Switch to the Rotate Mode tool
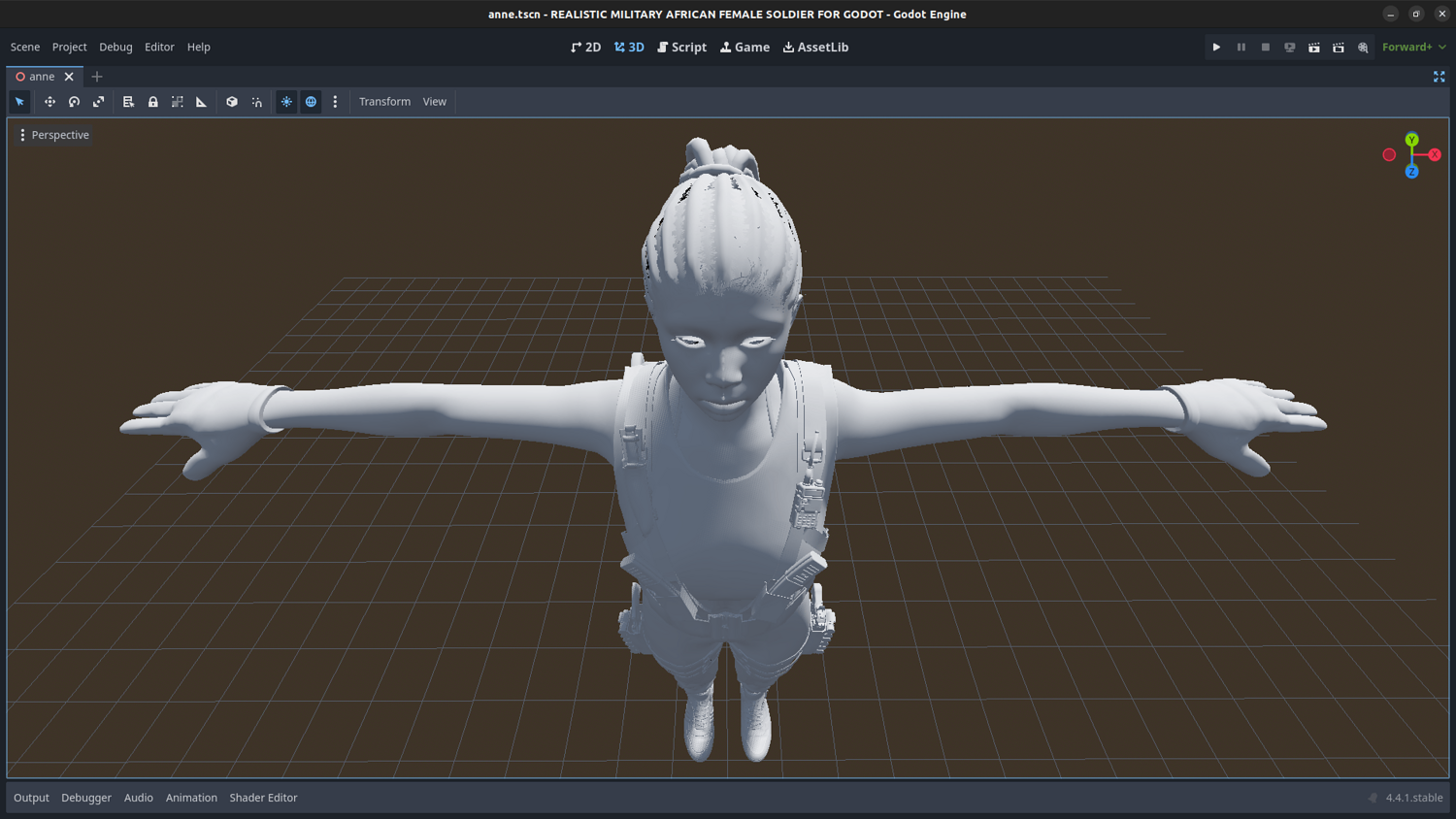Image resolution: width=1456 pixels, height=819 pixels. (x=74, y=102)
